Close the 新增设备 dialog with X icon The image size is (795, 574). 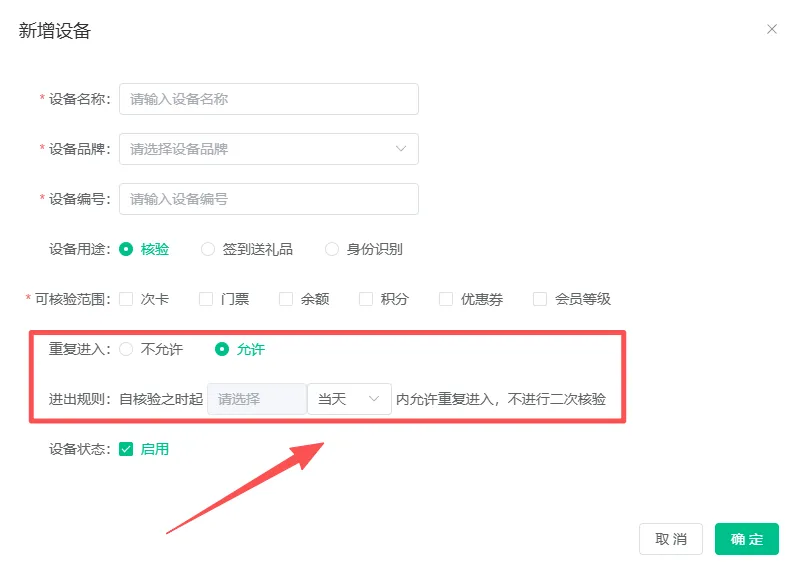click(771, 30)
